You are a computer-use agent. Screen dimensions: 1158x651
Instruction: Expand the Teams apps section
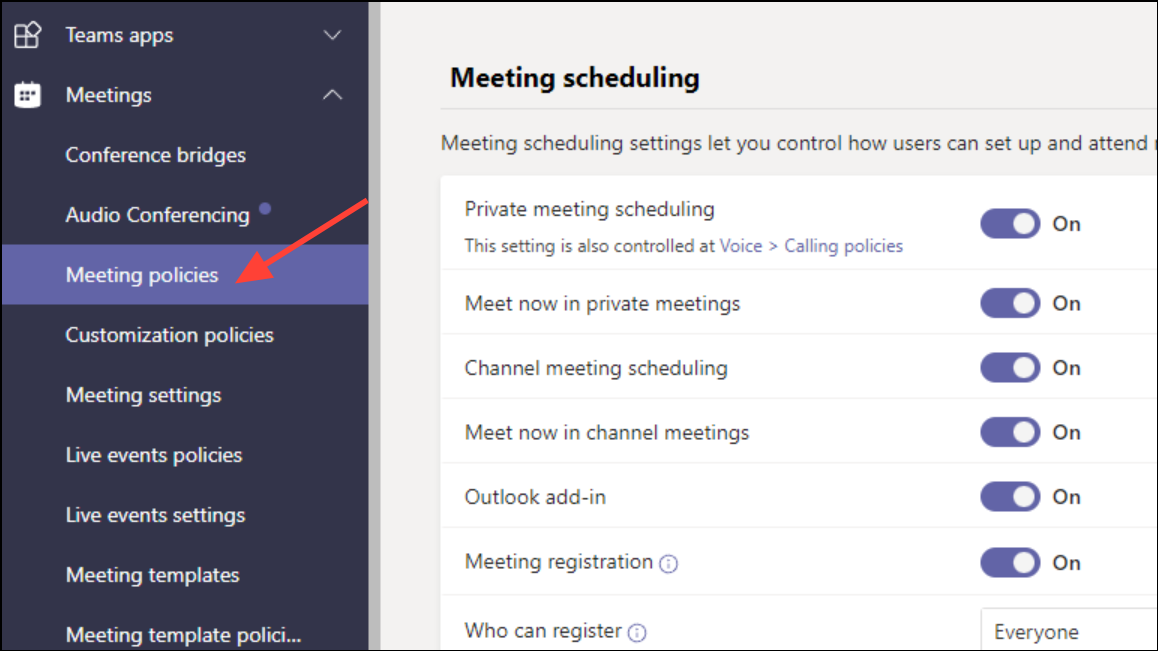[x=331, y=34]
